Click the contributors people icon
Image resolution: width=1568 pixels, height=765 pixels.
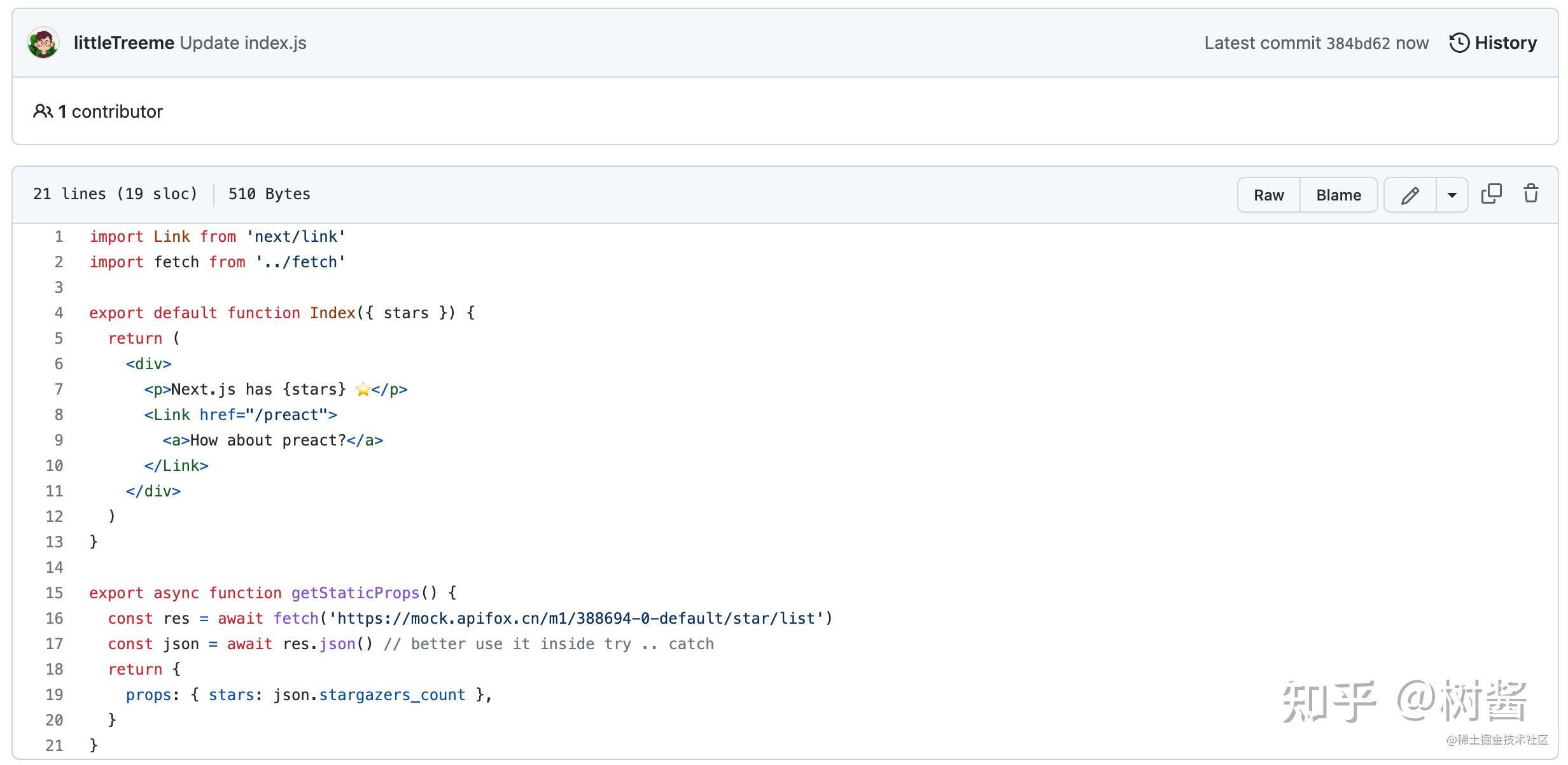pos(42,111)
